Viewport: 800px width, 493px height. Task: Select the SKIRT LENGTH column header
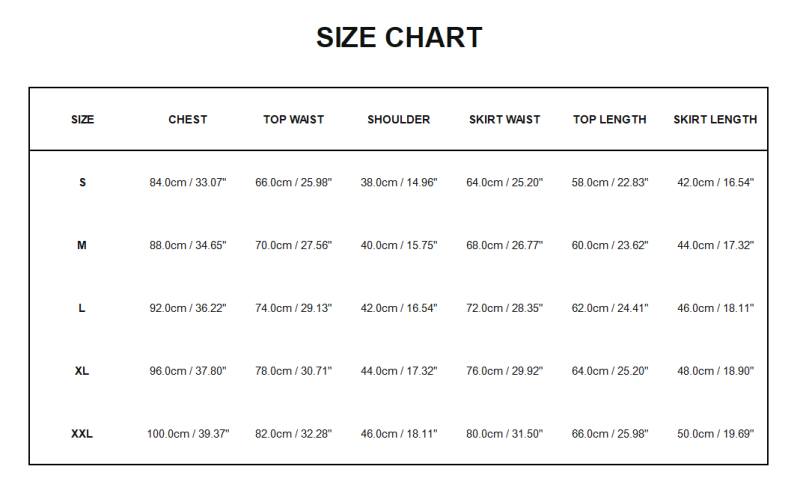pyautogui.click(x=715, y=120)
